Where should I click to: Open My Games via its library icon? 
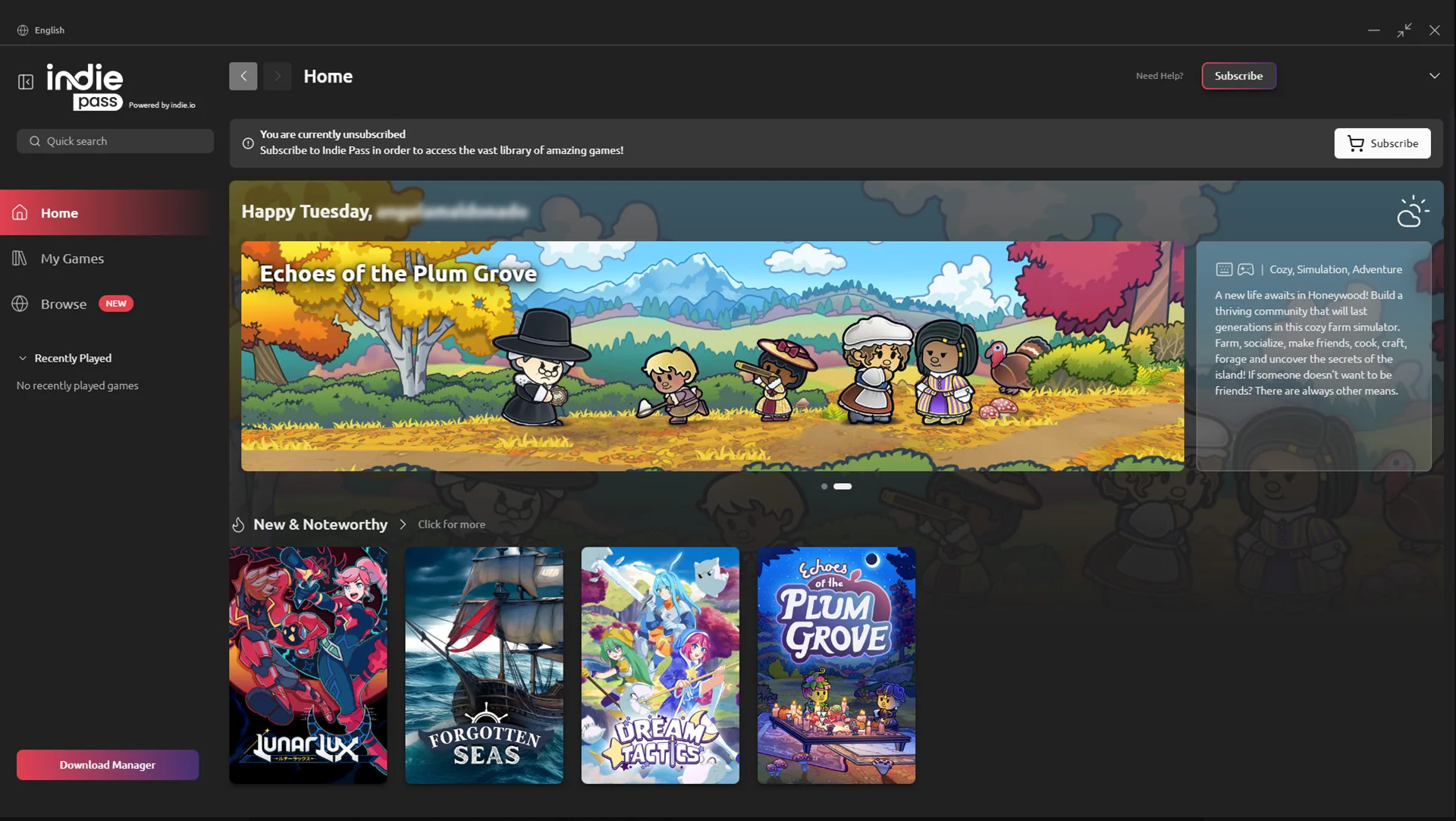(20, 259)
